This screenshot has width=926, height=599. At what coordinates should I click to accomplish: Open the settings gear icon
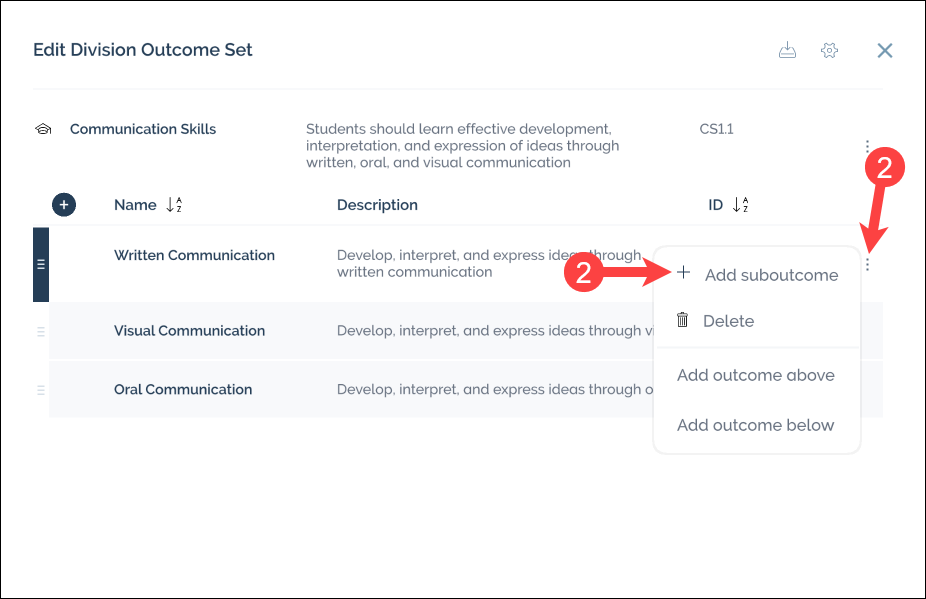click(829, 51)
